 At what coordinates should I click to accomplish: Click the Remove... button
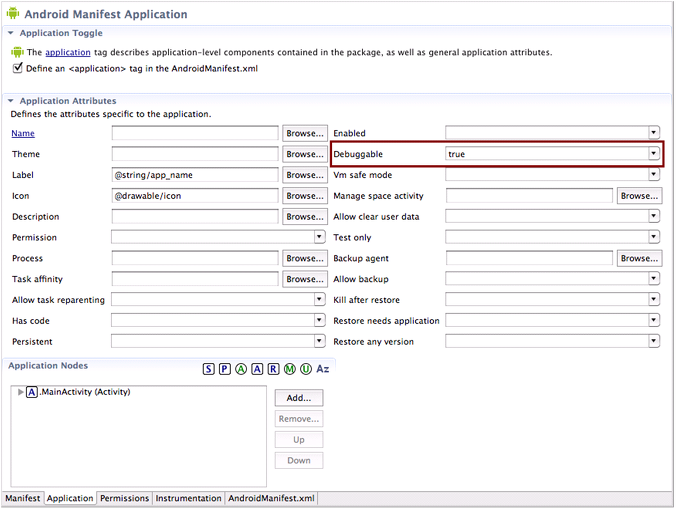pyautogui.click(x=299, y=419)
